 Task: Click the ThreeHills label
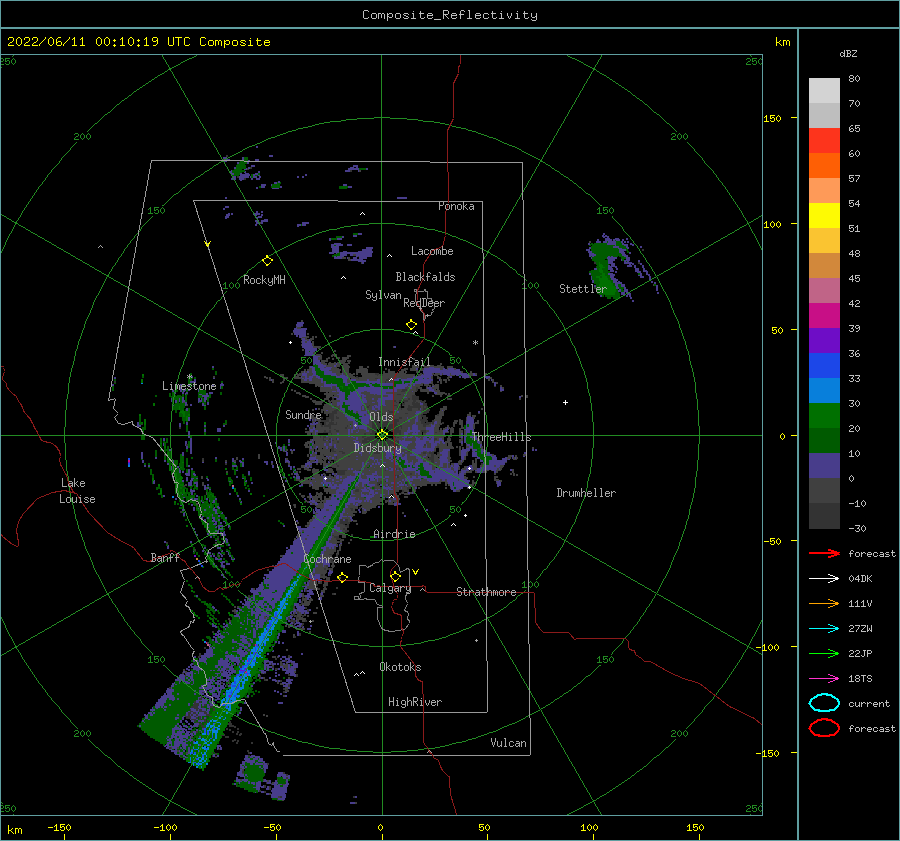[502, 437]
